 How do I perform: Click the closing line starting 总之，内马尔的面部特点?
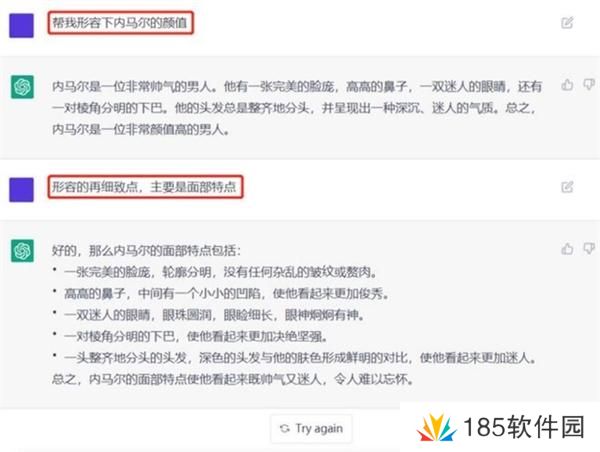[x=233, y=379]
